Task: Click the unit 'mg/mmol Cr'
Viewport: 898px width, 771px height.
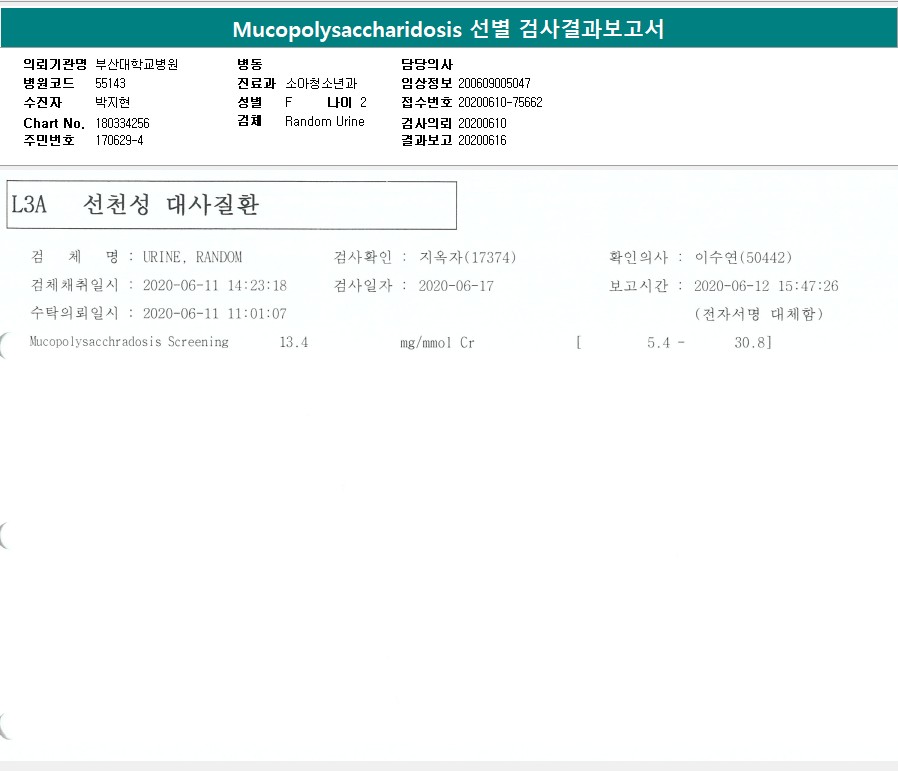Action: (x=437, y=343)
